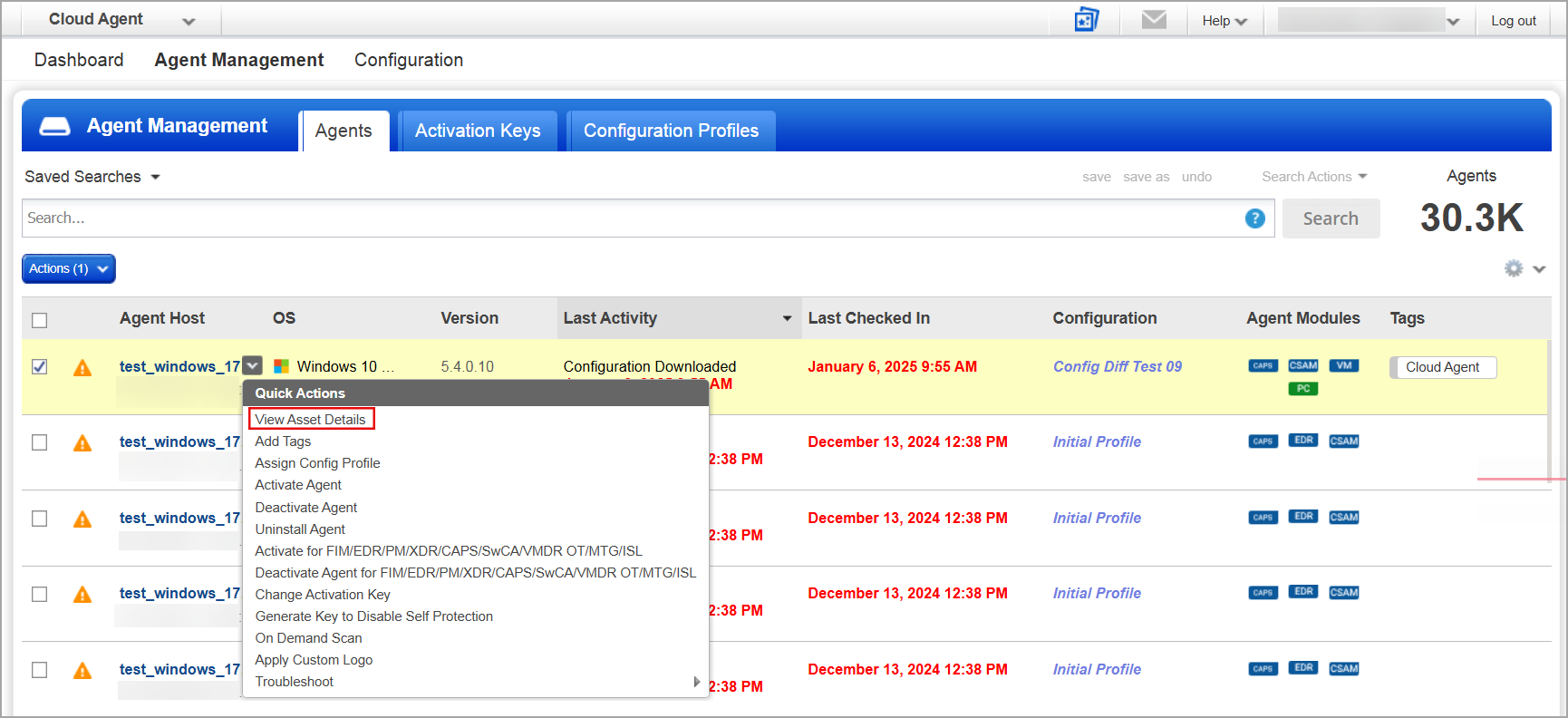Screen dimensions: 1568x718
Task: Select Activate Agent option
Action: (298, 485)
